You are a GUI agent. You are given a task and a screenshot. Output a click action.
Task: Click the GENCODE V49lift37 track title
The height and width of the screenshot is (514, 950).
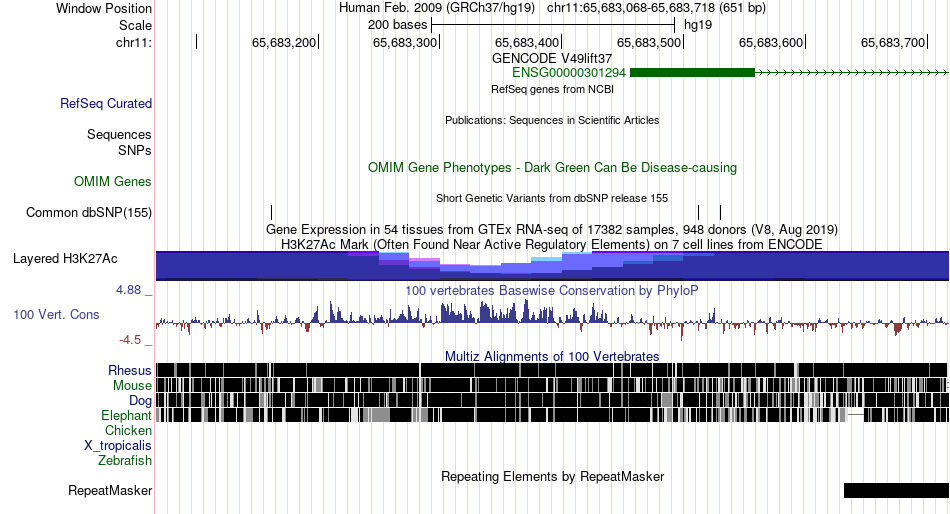coord(552,59)
